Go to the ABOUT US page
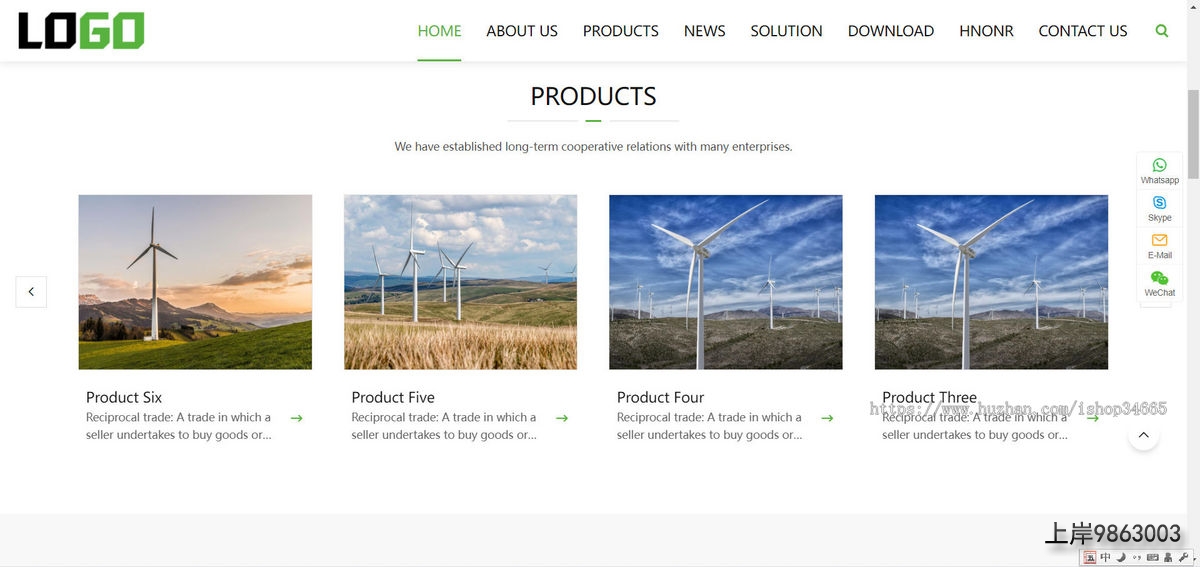The height and width of the screenshot is (567, 1200). (x=522, y=31)
